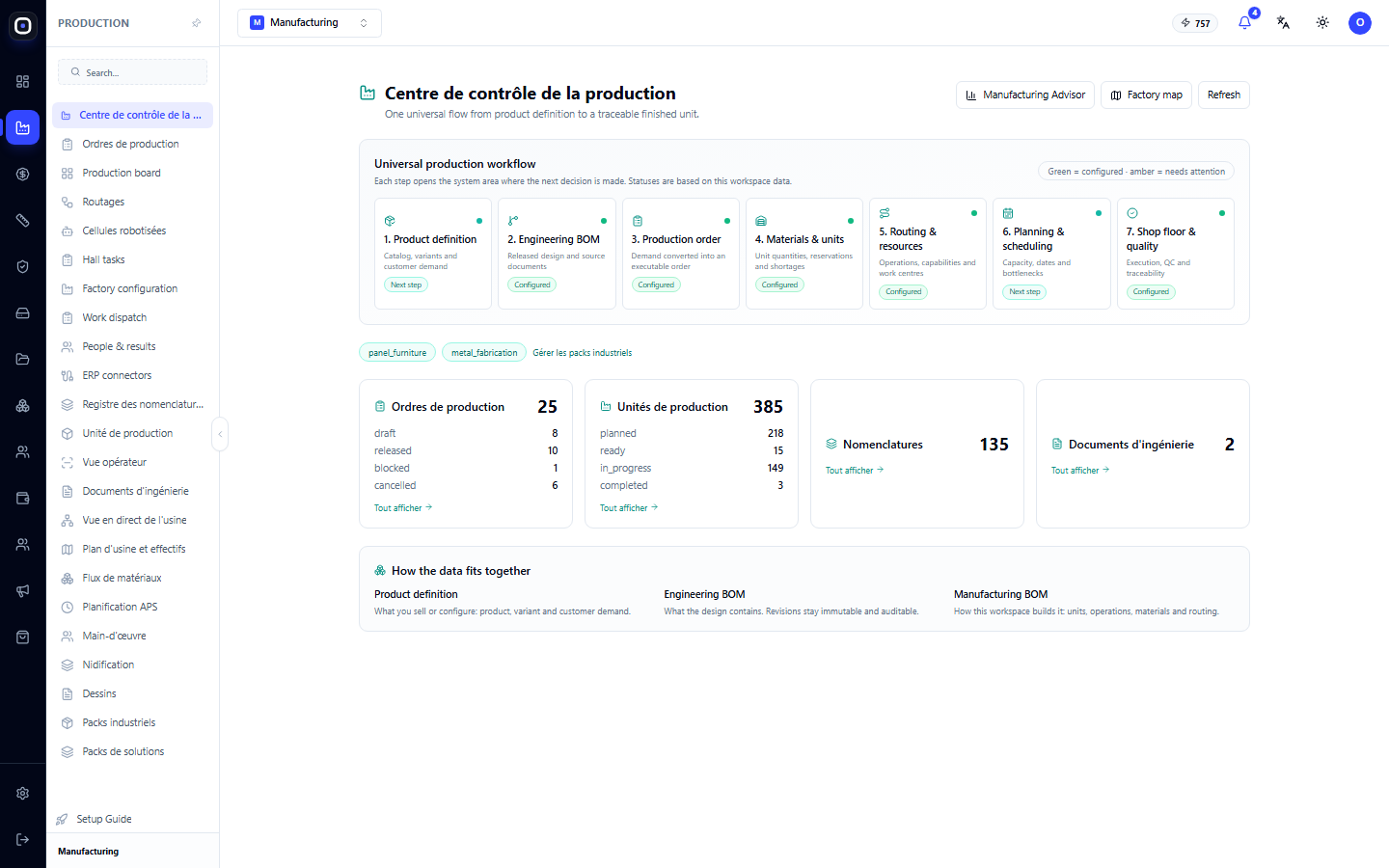1389x868 pixels.
Task: Click the Manufacturing Advisor button
Action: tap(1025, 95)
